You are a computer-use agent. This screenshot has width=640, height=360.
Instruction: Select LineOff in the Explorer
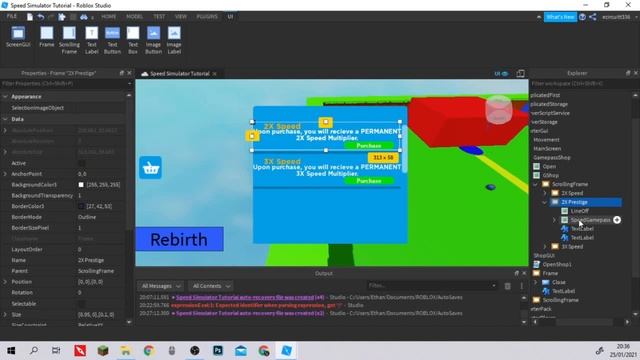tap(579, 211)
